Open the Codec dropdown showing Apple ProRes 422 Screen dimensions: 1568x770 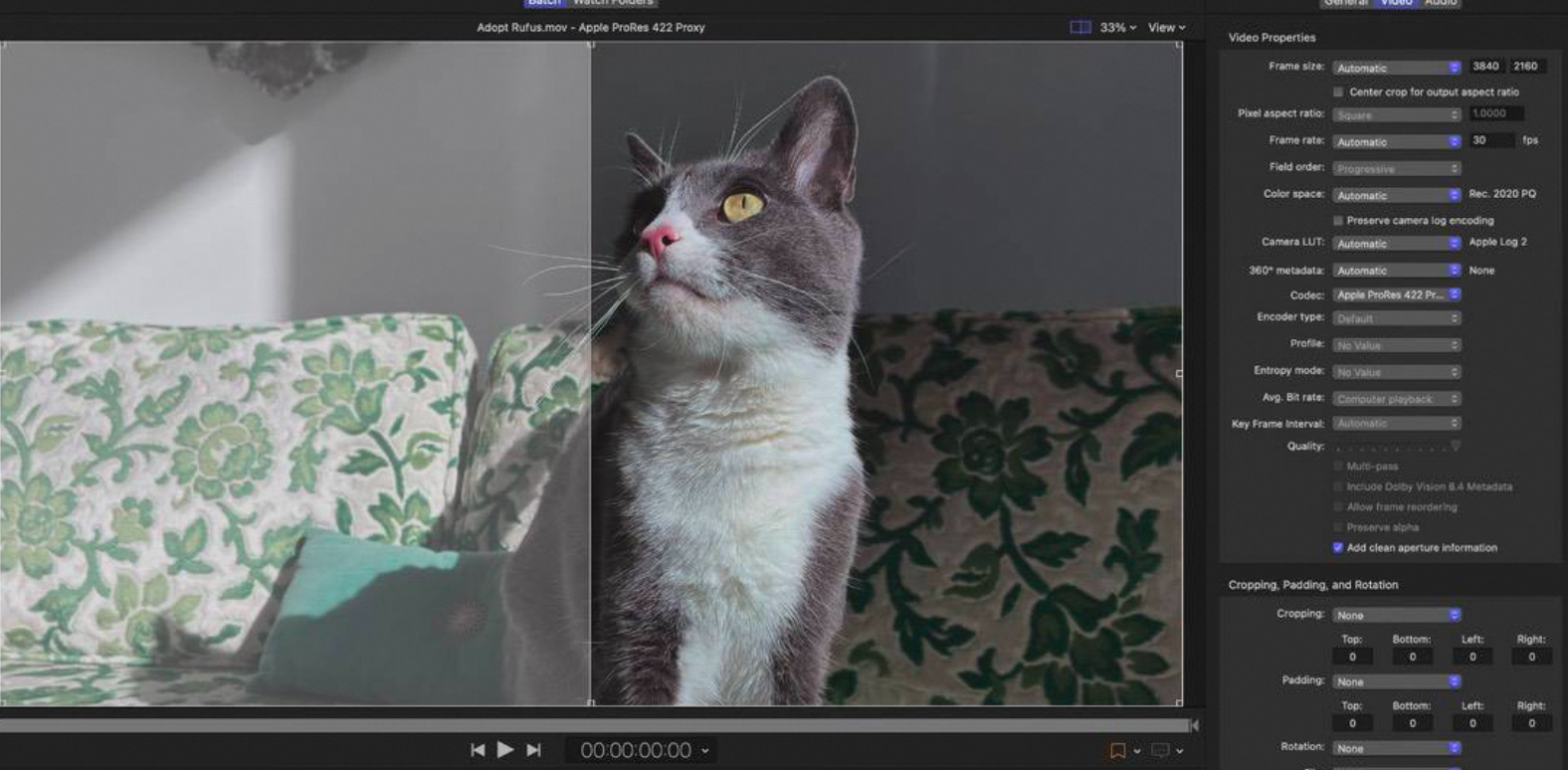click(1397, 295)
